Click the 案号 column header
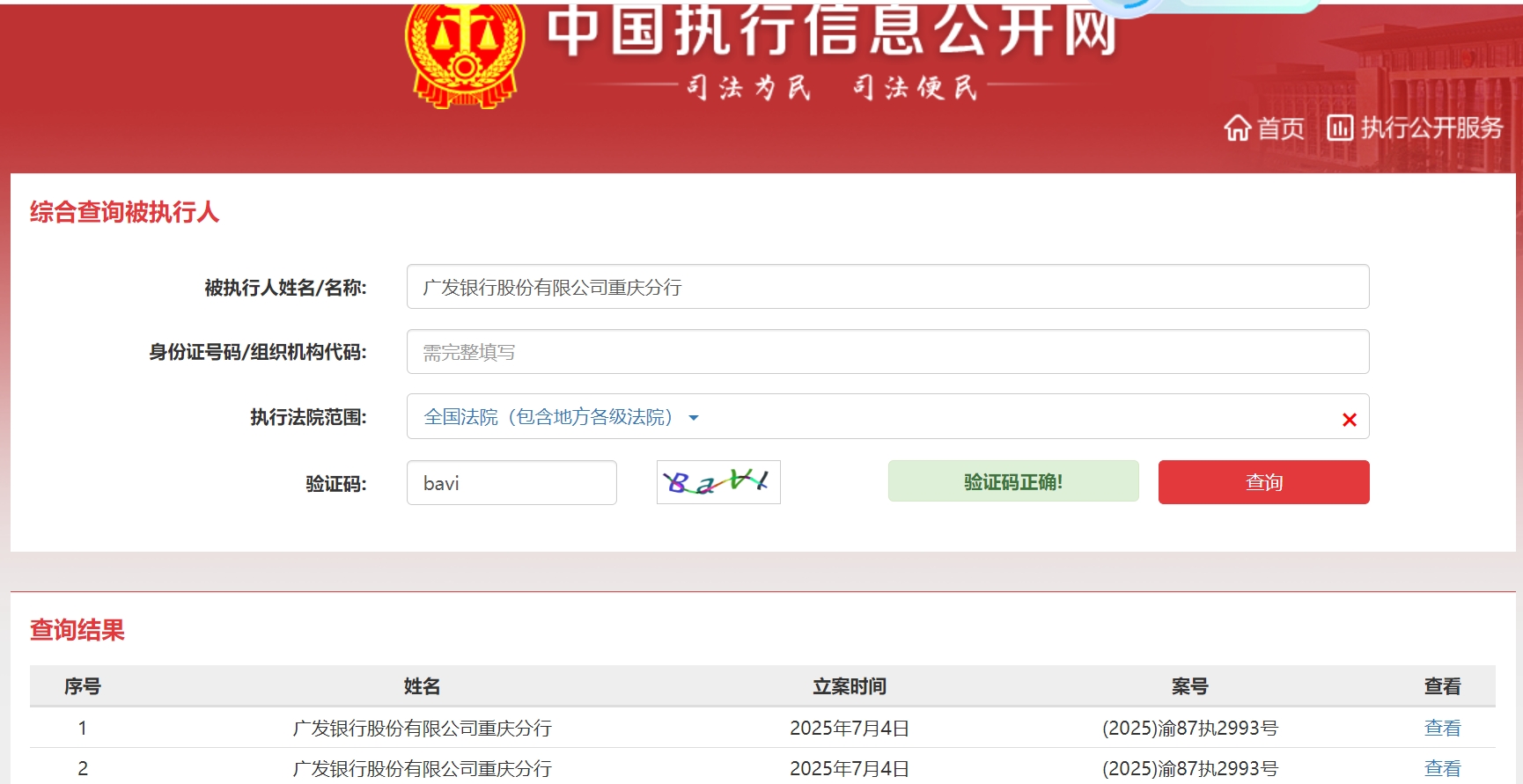This screenshot has height=784, width=1523. [1189, 686]
